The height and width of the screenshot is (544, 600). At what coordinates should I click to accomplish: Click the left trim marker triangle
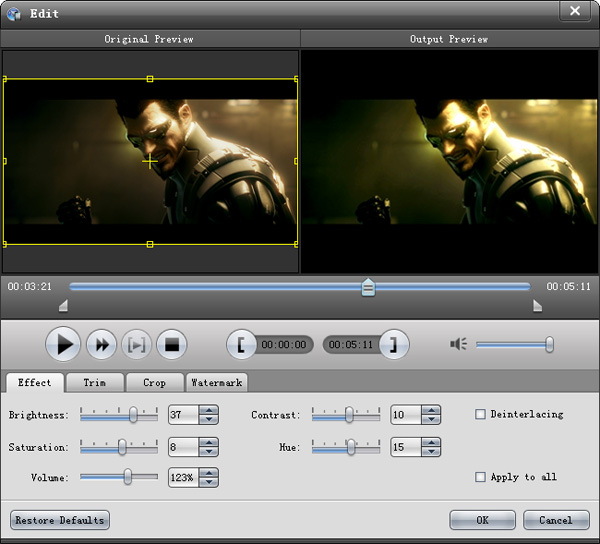[x=64, y=306]
